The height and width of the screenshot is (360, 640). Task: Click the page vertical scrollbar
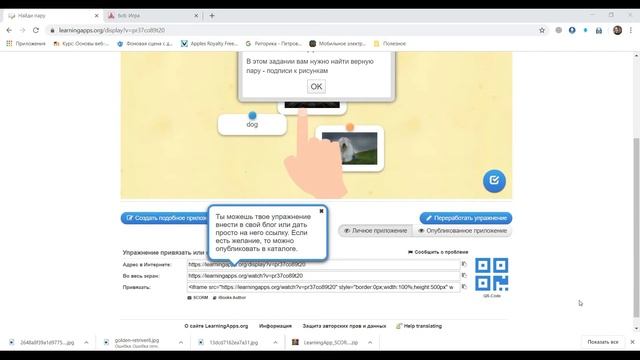(636, 228)
